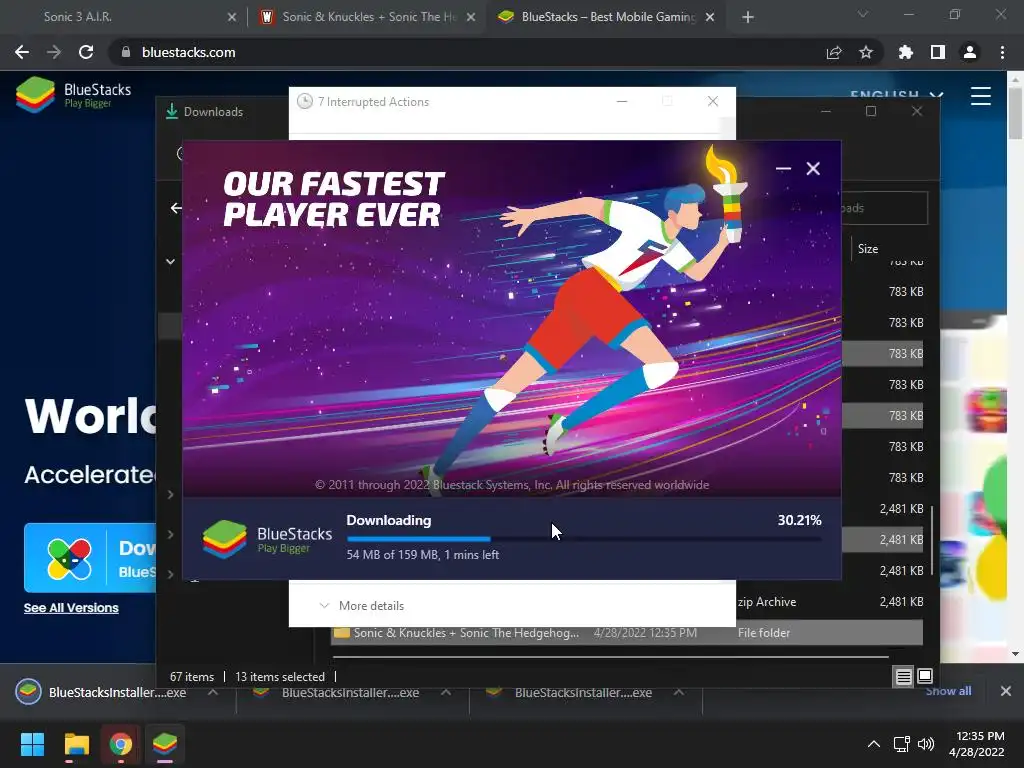The height and width of the screenshot is (768, 1024).
Task: Select Sonic & Knuckles folder row
Action: [627, 632]
